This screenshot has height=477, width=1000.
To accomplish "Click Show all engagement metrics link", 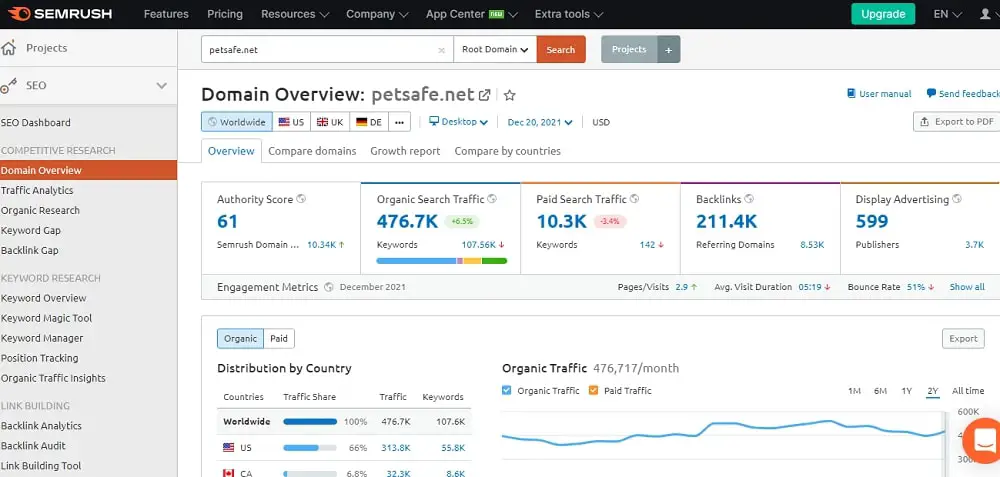I will 967,287.
